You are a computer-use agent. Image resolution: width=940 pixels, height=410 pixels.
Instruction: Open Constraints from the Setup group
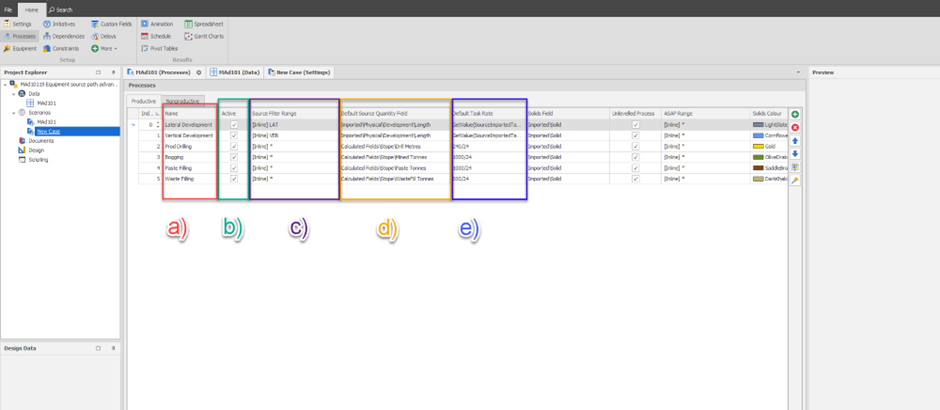pyautogui.click(x=60, y=48)
